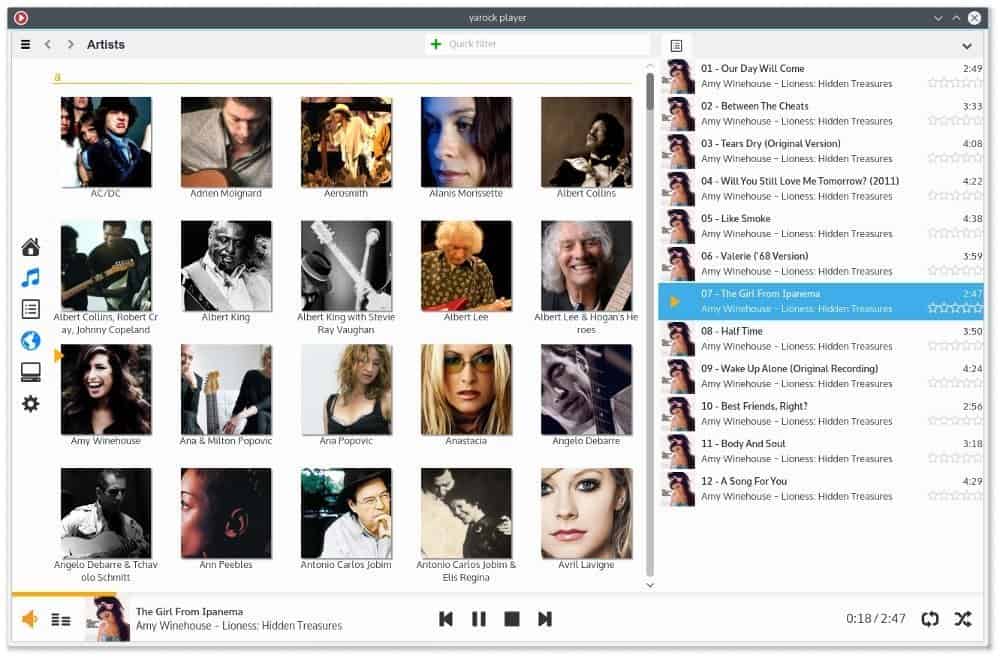Go forward with the right arrow
The image size is (1000, 658).
click(70, 45)
